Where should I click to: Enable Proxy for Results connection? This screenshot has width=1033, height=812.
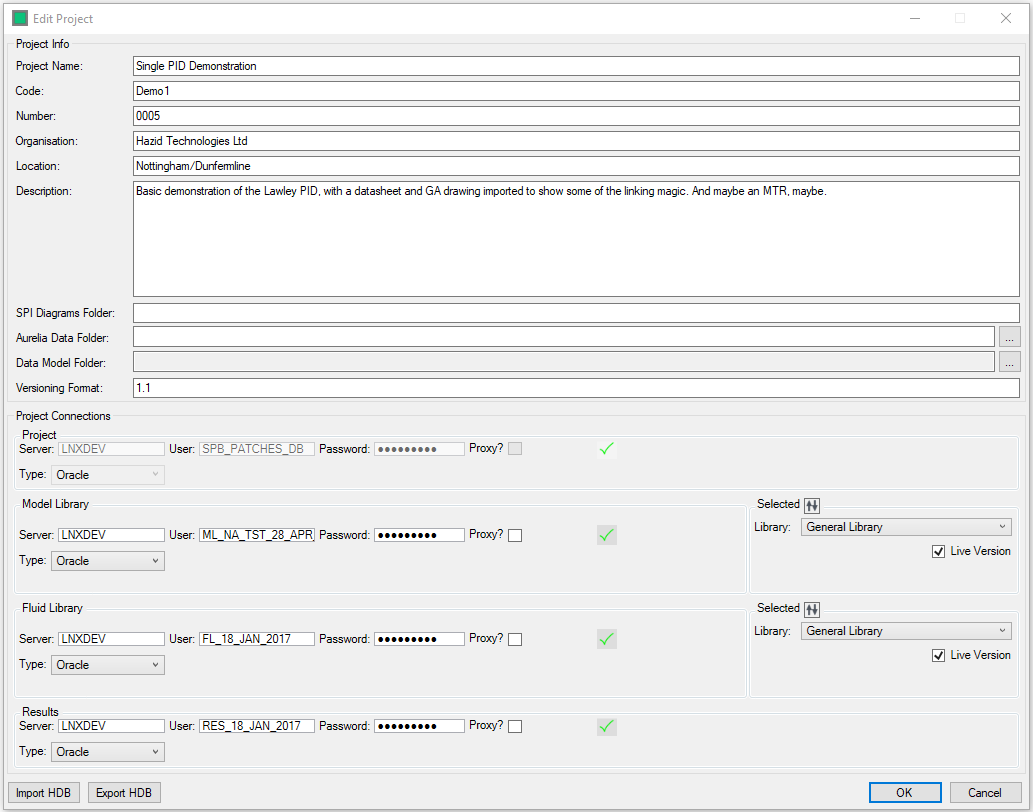click(x=515, y=727)
